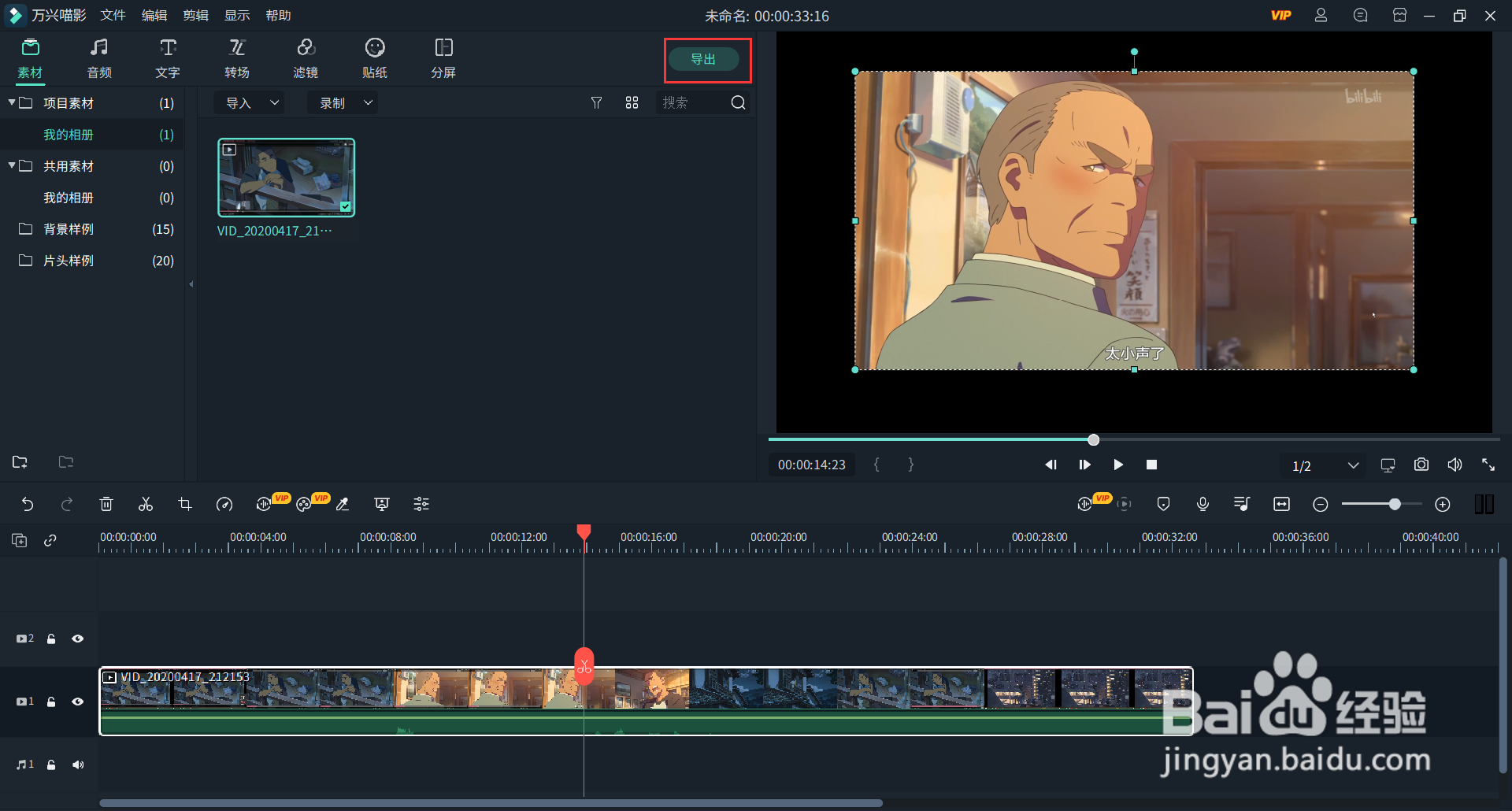Record voiceover with microphone icon
This screenshot has width=1512, height=811.
pos(1203,504)
